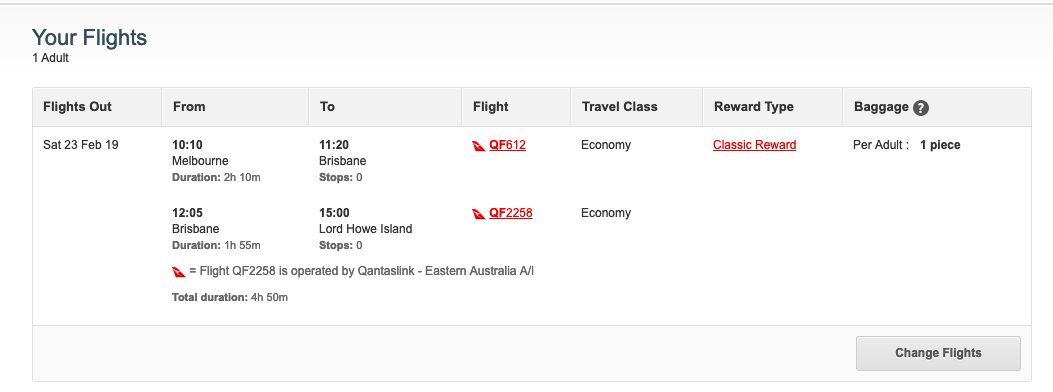The image size is (1053, 392).
Task: Click the Qantas logo beside QF612
Action: [x=479, y=146]
